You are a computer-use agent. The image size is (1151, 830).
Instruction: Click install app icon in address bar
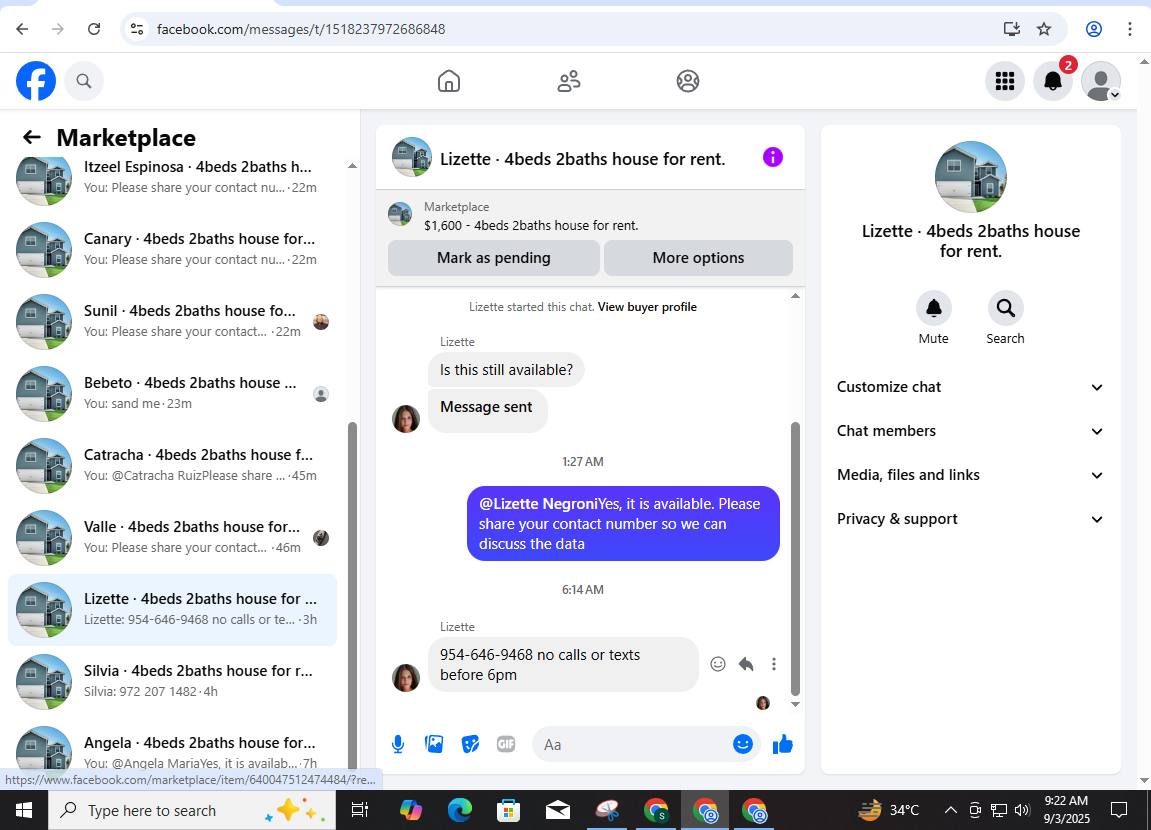click(1012, 29)
